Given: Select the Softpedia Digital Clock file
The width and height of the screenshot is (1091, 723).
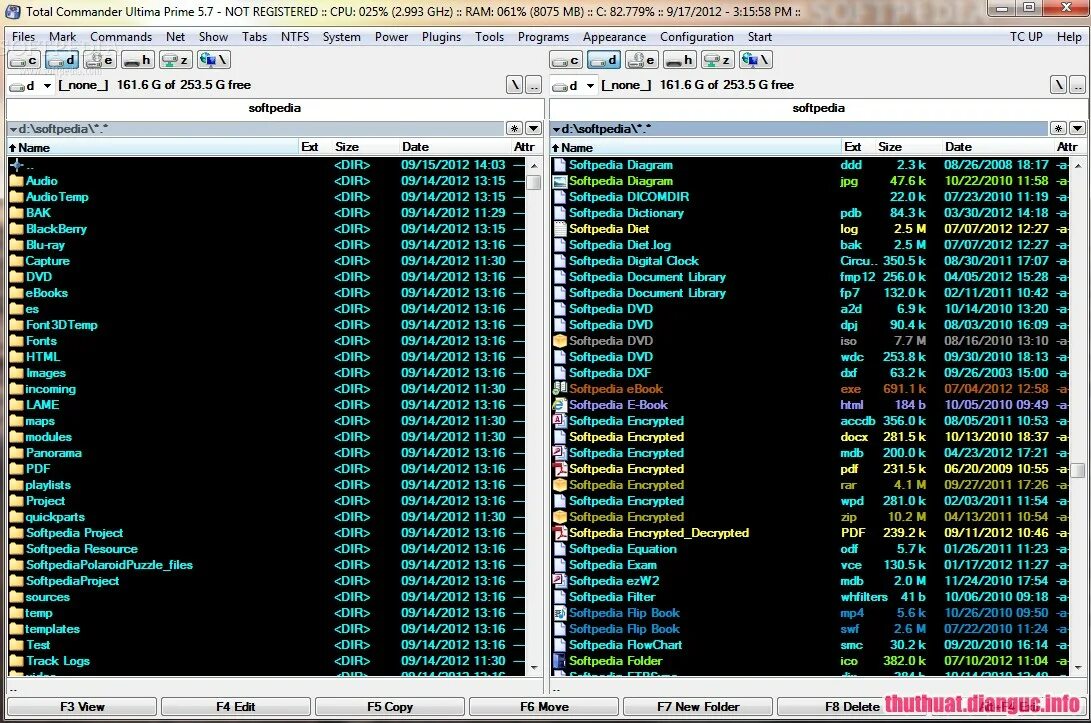Looking at the screenshot, I should point(811,261).
